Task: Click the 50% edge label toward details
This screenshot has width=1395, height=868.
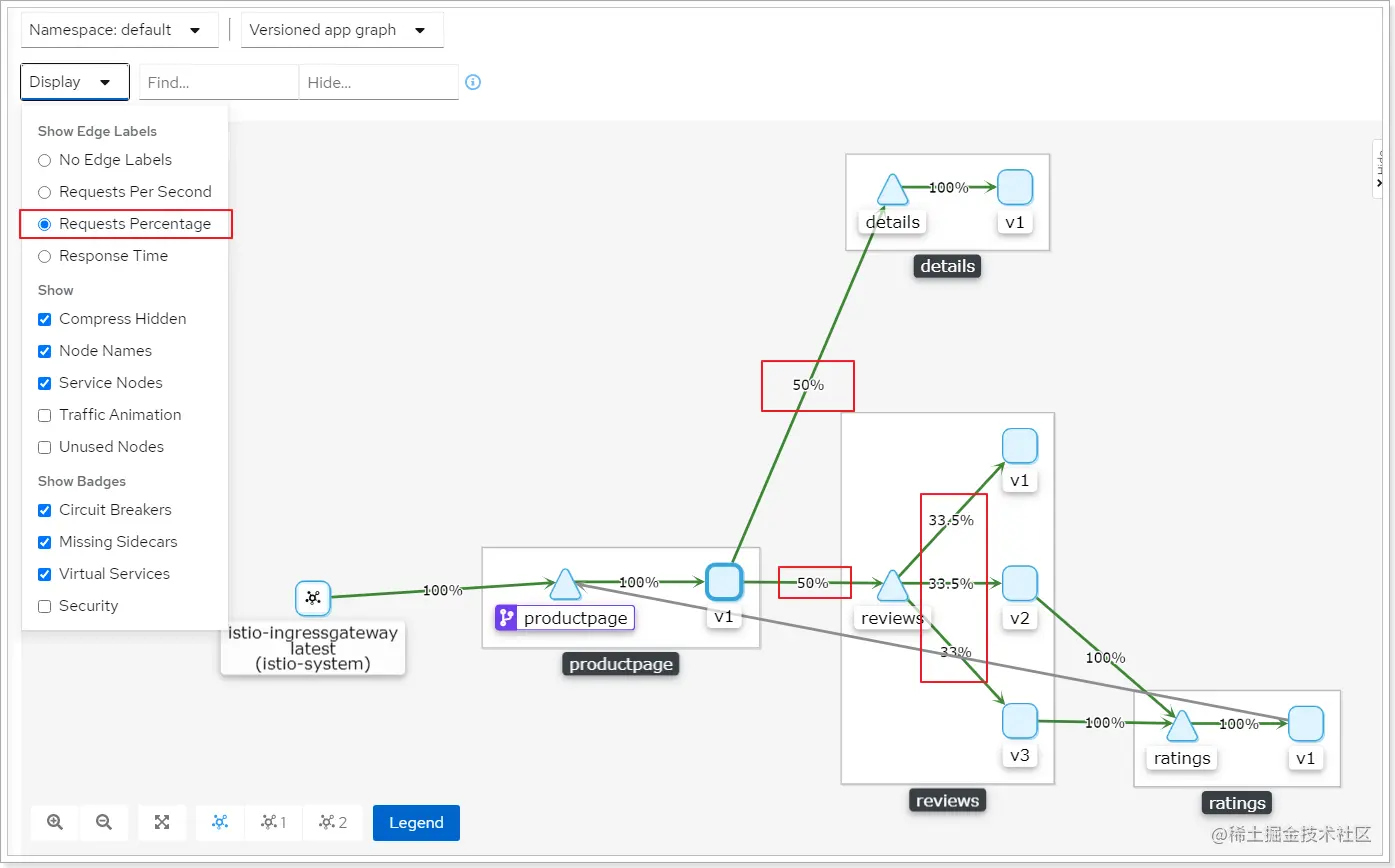Action: (808, 385)
